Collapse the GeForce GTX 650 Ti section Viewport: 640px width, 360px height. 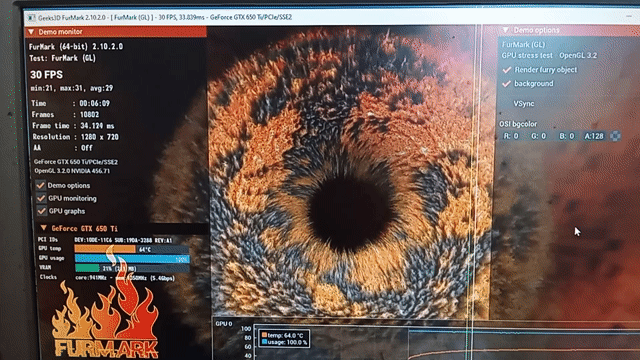(x=44, y=228)
